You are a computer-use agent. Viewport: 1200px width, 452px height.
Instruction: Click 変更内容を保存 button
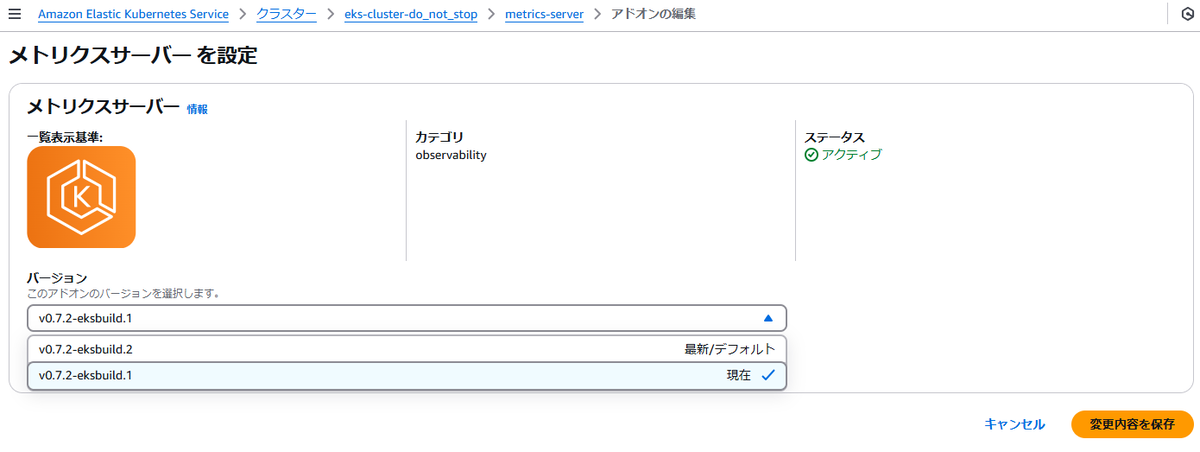(x=1132, y=424)
